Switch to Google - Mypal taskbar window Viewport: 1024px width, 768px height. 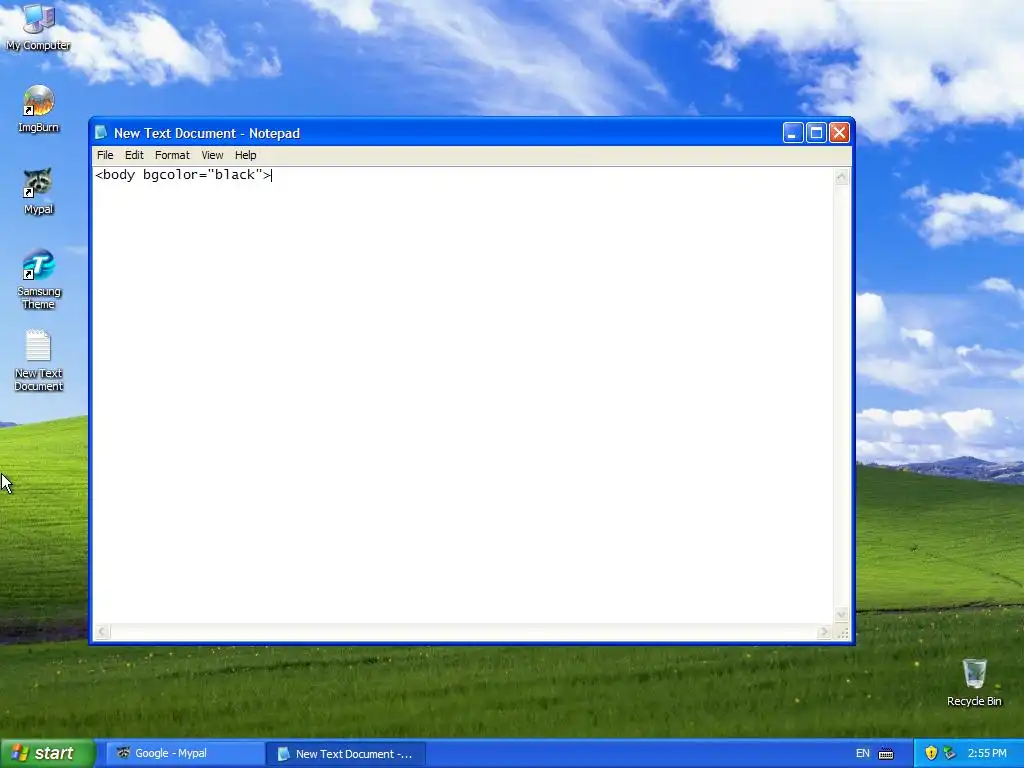[186, 753]
